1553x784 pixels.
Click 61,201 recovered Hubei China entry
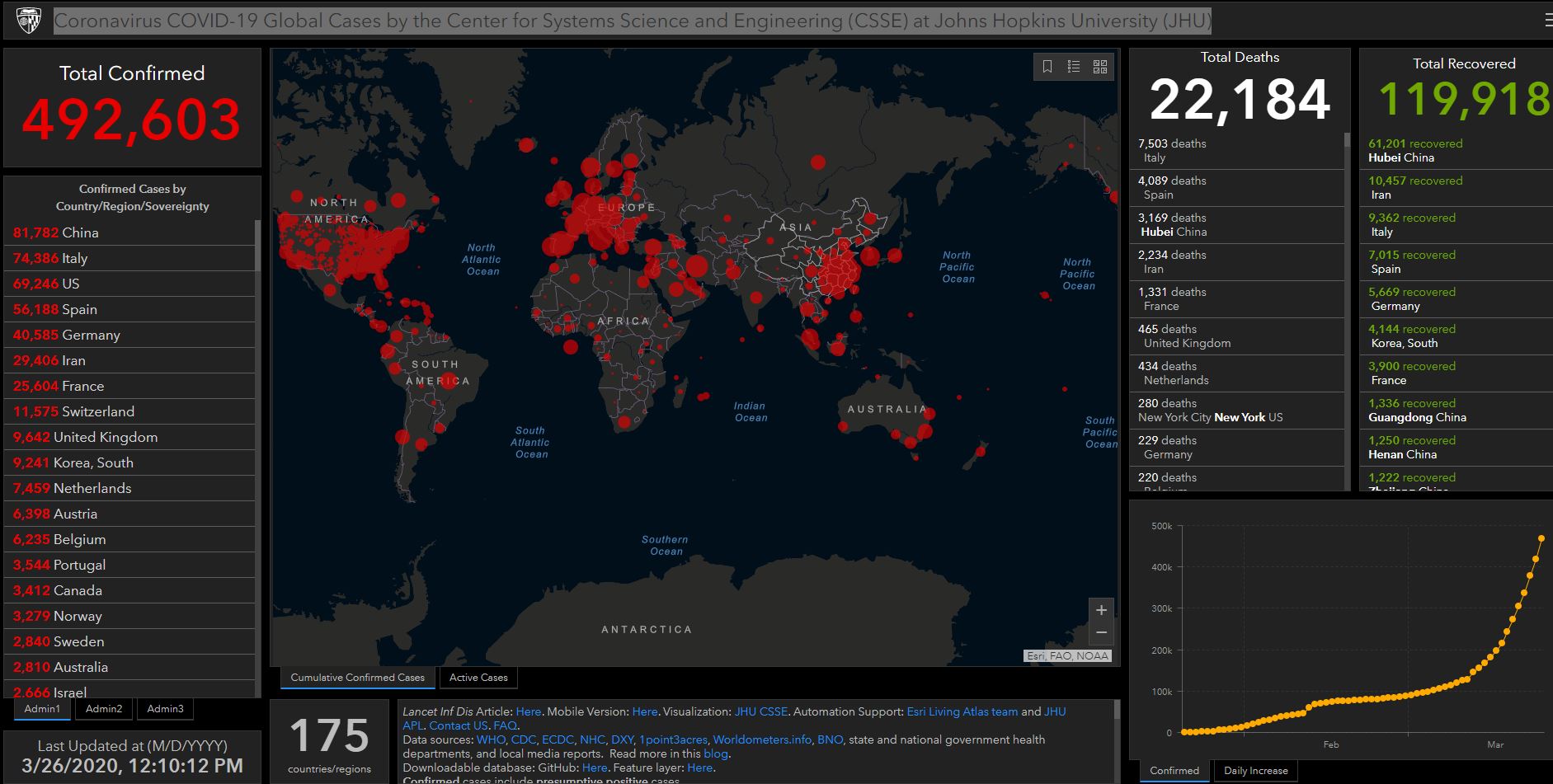coord(1457,150)
